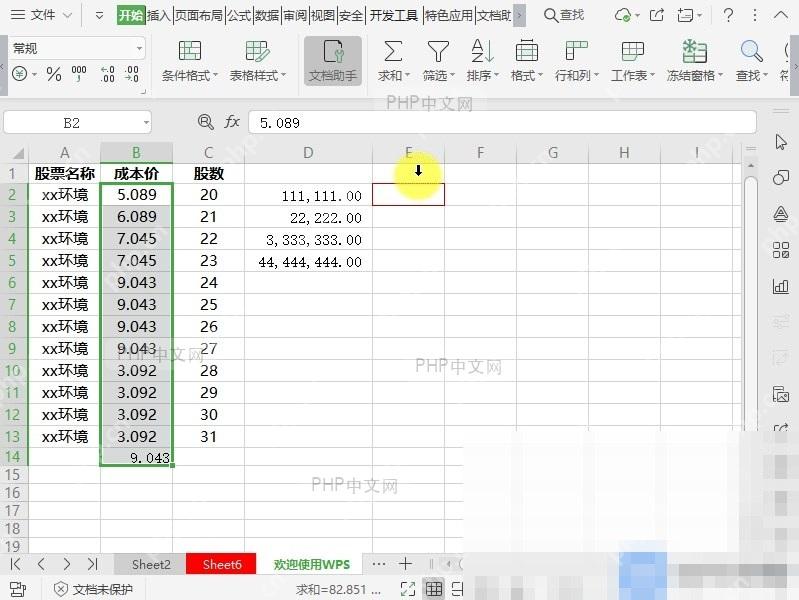The height and width of the screenshot is (600, 799).
Task: Open the help question mark icon
Action: click(728, 15)
